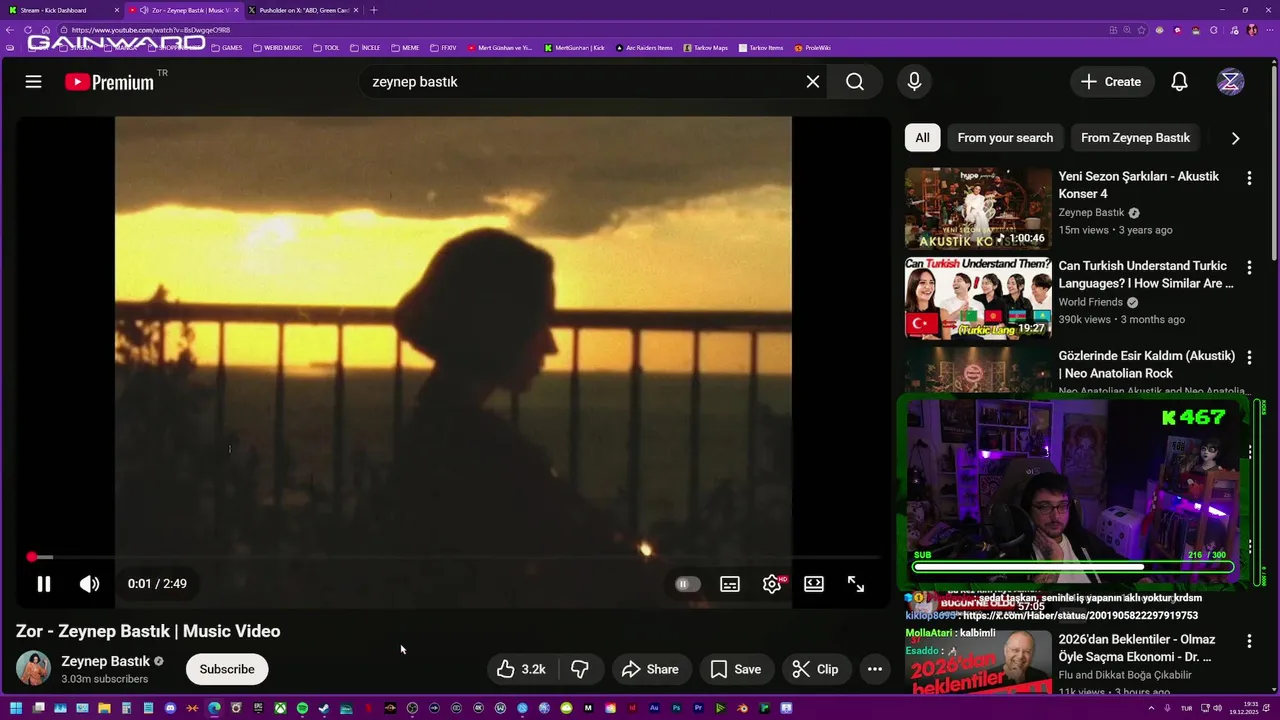The height and width of the screenshot is (720, 1280).
Task: Open 'Gözlerinde Esir Kaldım (Akustik)' video title
Action: tap(1147, 365)
